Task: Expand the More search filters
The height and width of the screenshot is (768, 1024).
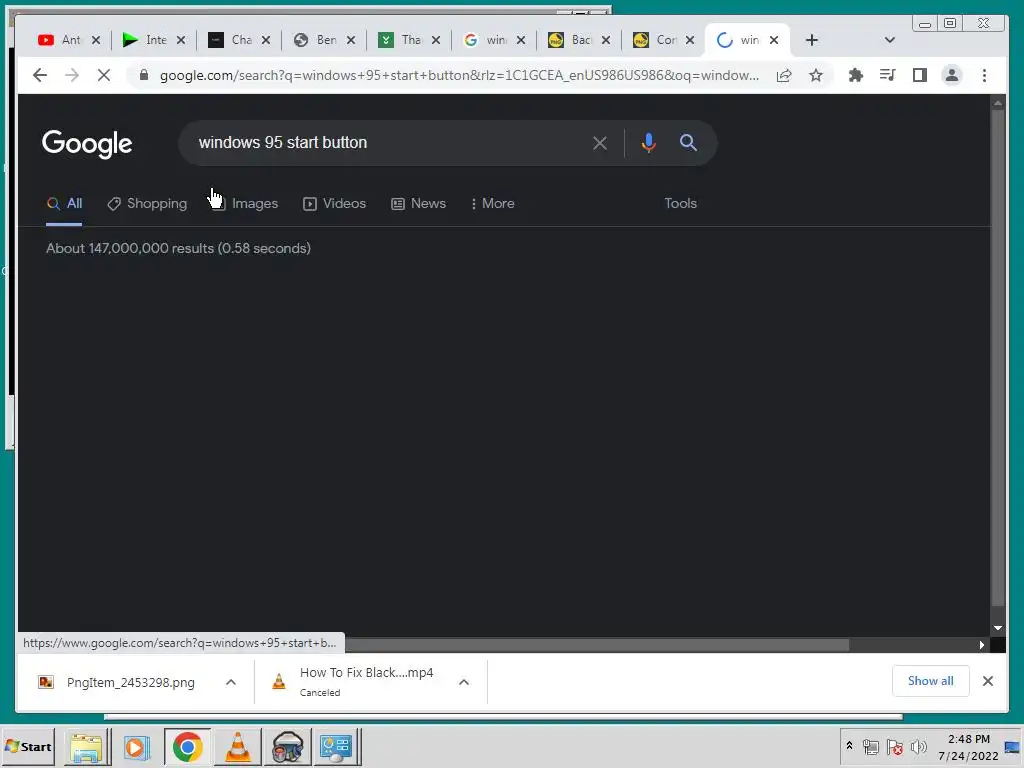Action: 492,204
